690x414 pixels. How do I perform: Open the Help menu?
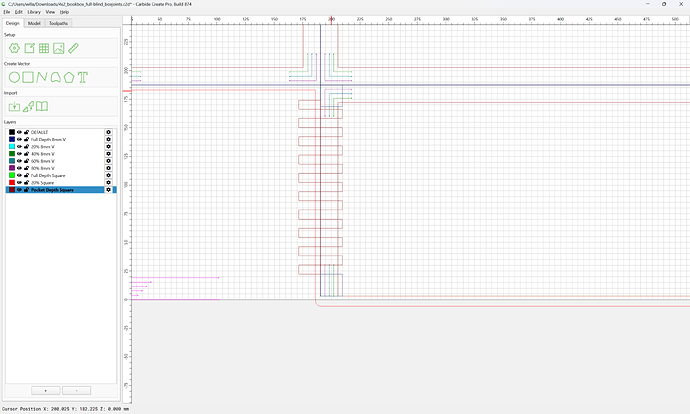pos(64,12)
